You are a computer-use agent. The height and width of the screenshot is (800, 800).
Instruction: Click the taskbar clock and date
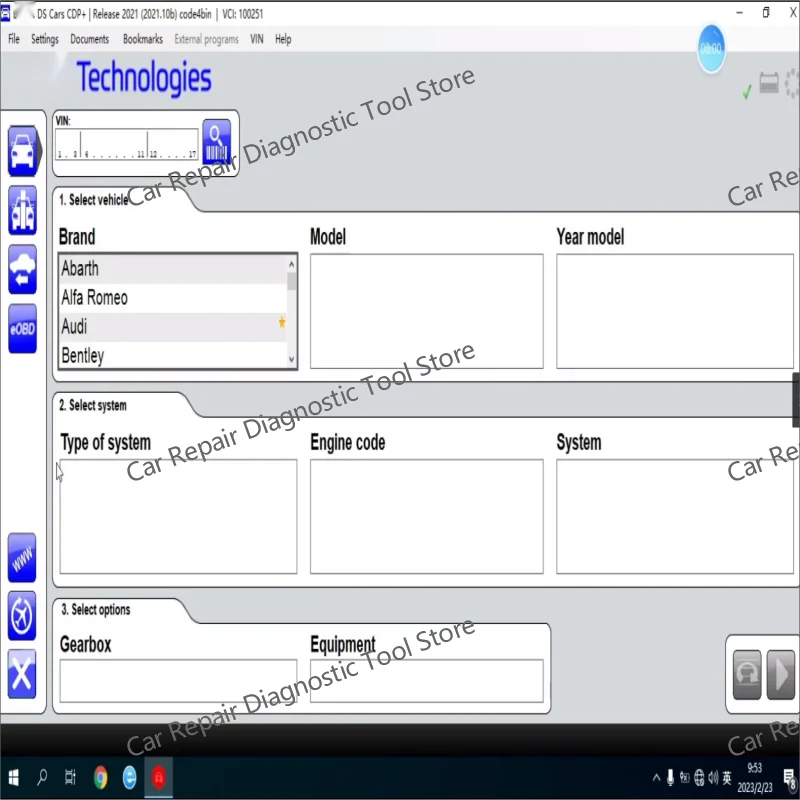click(755, 778)
